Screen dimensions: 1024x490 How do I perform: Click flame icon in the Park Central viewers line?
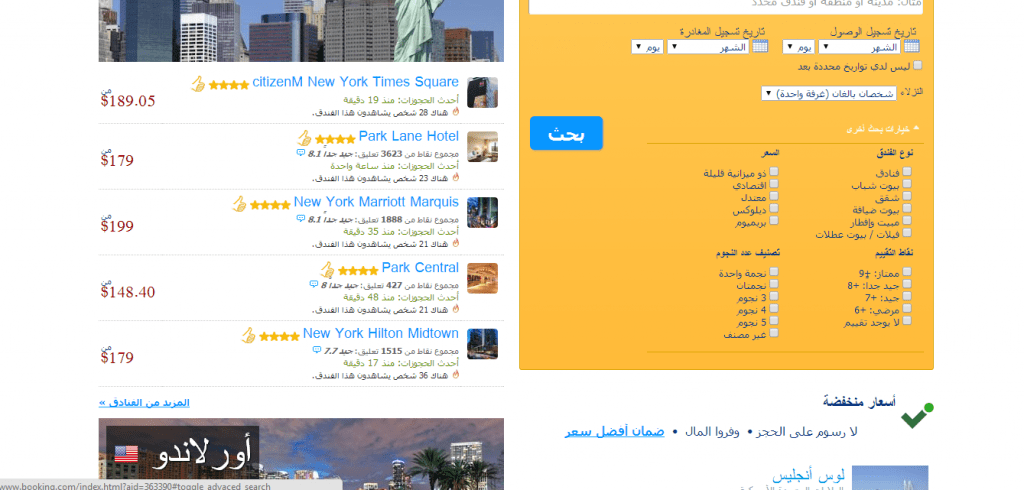[456, 308]
